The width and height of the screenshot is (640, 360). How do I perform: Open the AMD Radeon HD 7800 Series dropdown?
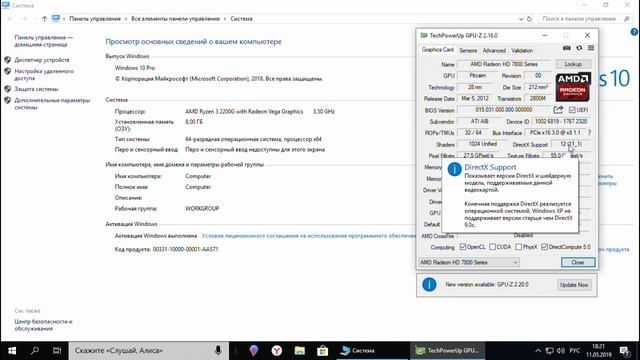[469, 262]
